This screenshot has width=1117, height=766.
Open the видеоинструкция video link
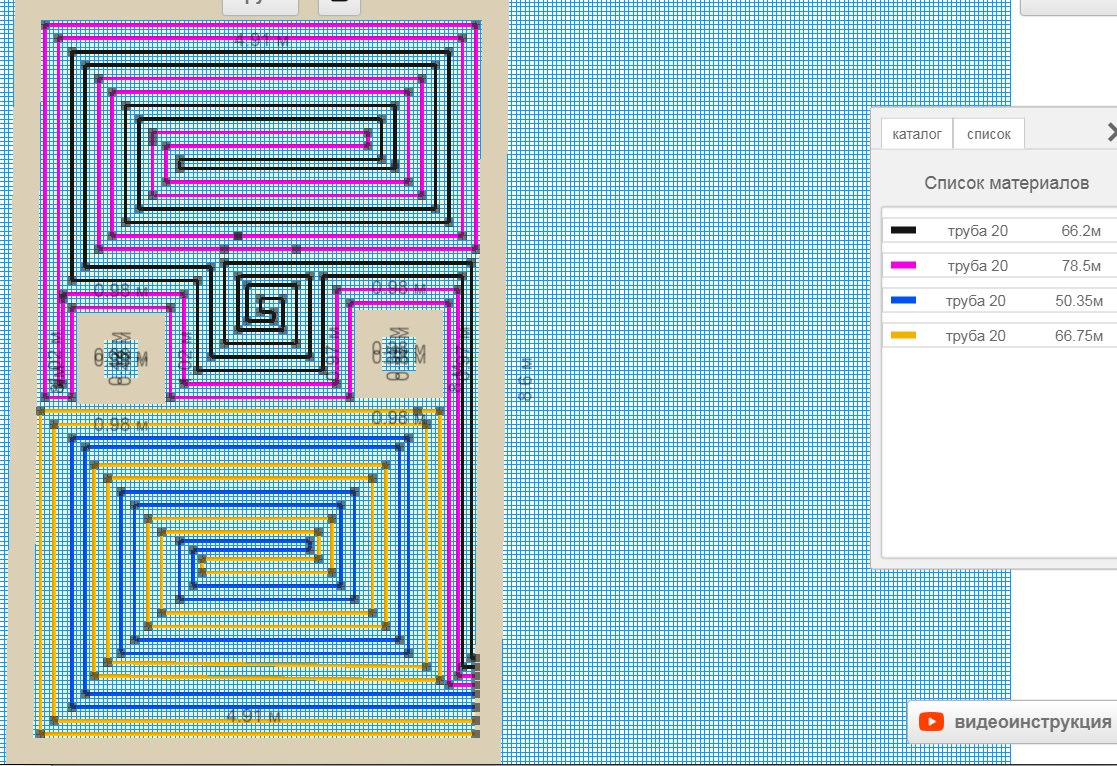1032,722
